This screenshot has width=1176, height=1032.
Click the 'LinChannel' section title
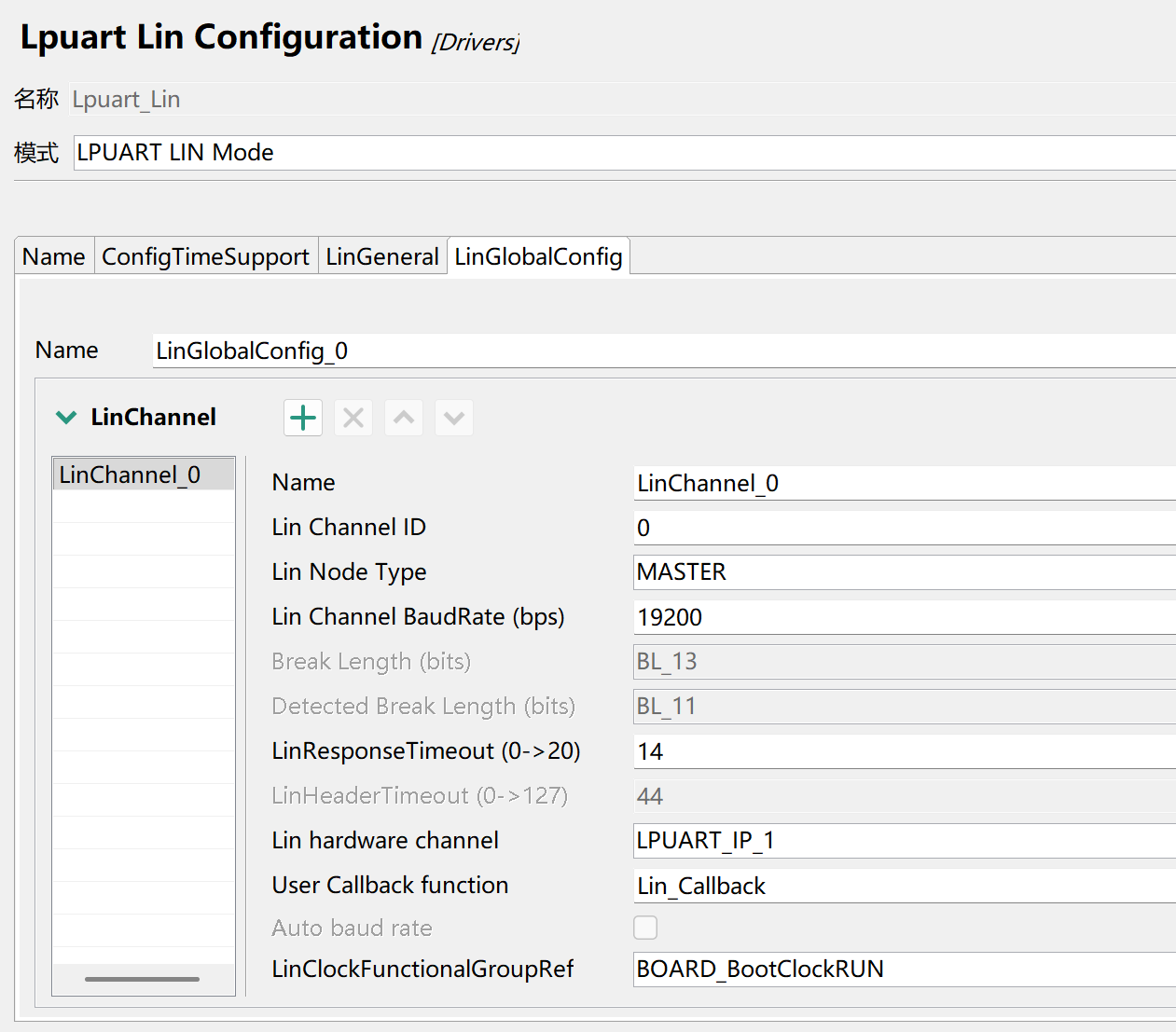[x=153, y=418]
